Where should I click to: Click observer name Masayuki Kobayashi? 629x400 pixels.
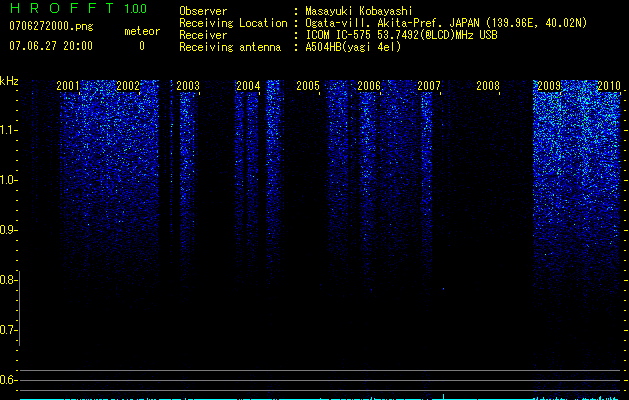359,11
